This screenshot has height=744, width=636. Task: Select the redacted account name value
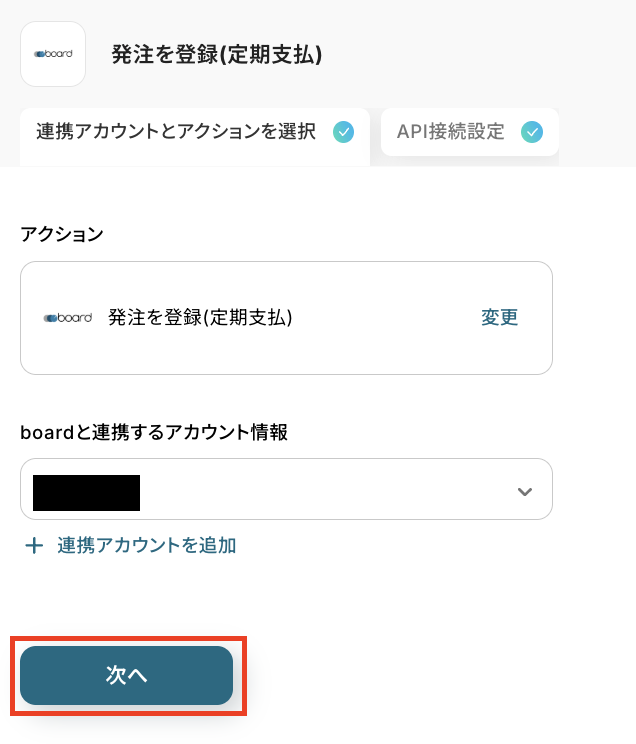tap(86, 493)
